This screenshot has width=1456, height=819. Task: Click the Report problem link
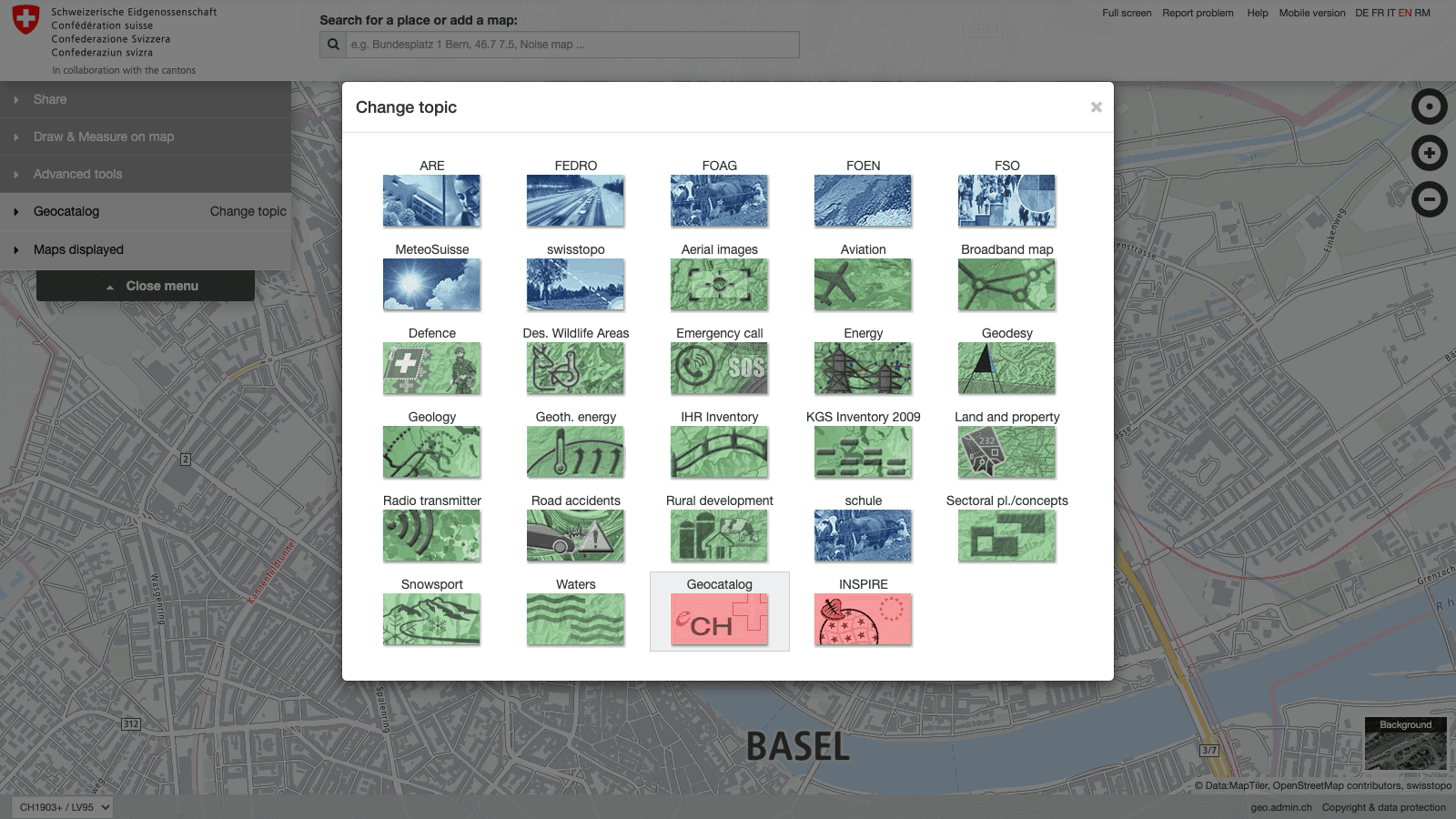[x=1198, y=13]
